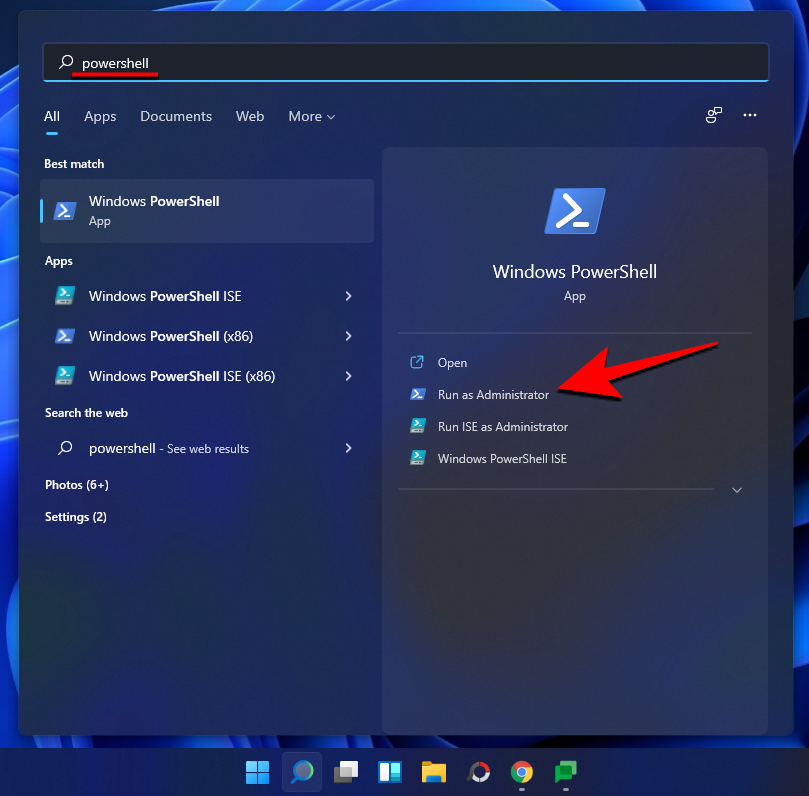Expand the Windows PowerShell ISE result arrow

[348, 296]
